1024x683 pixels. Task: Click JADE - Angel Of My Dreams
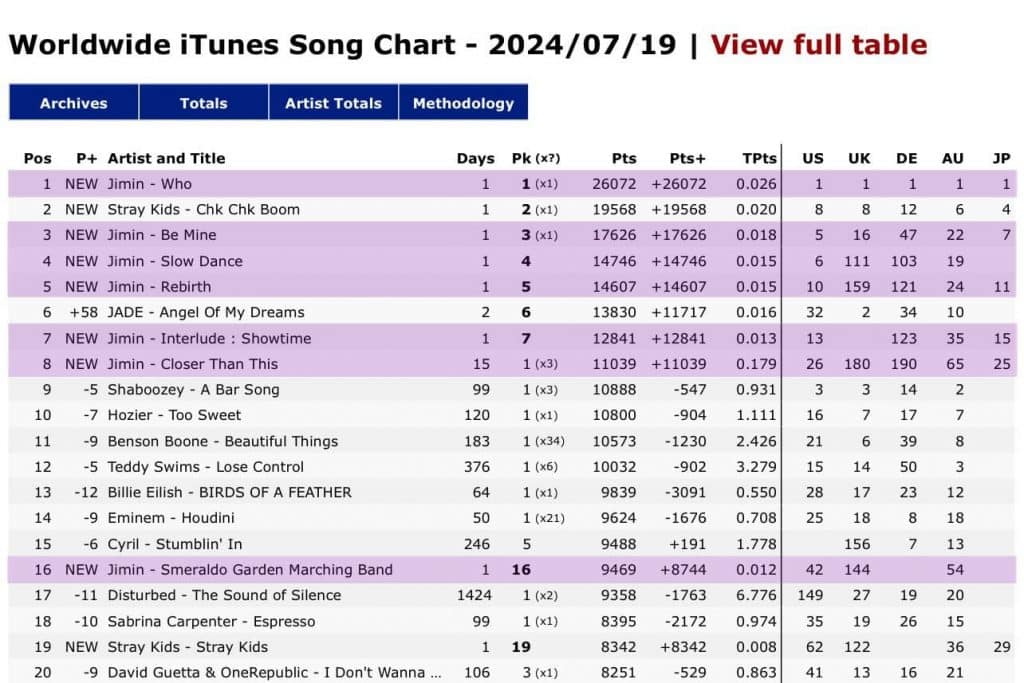(206, 312)
